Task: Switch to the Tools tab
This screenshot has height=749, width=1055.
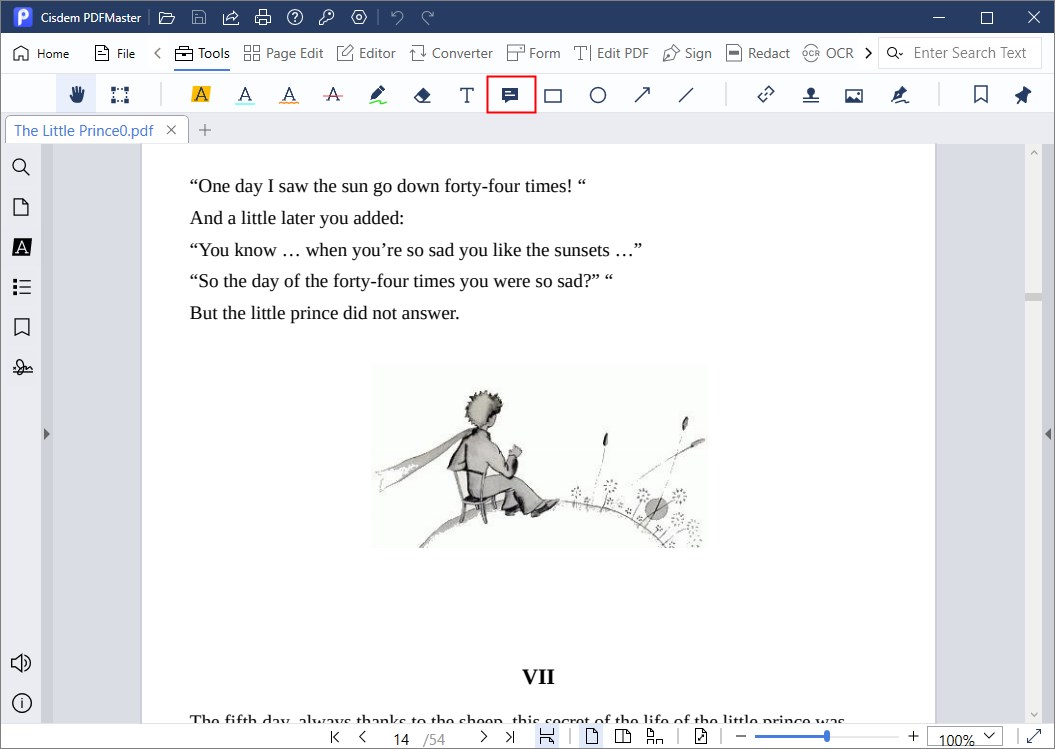Action: point(202,53)
